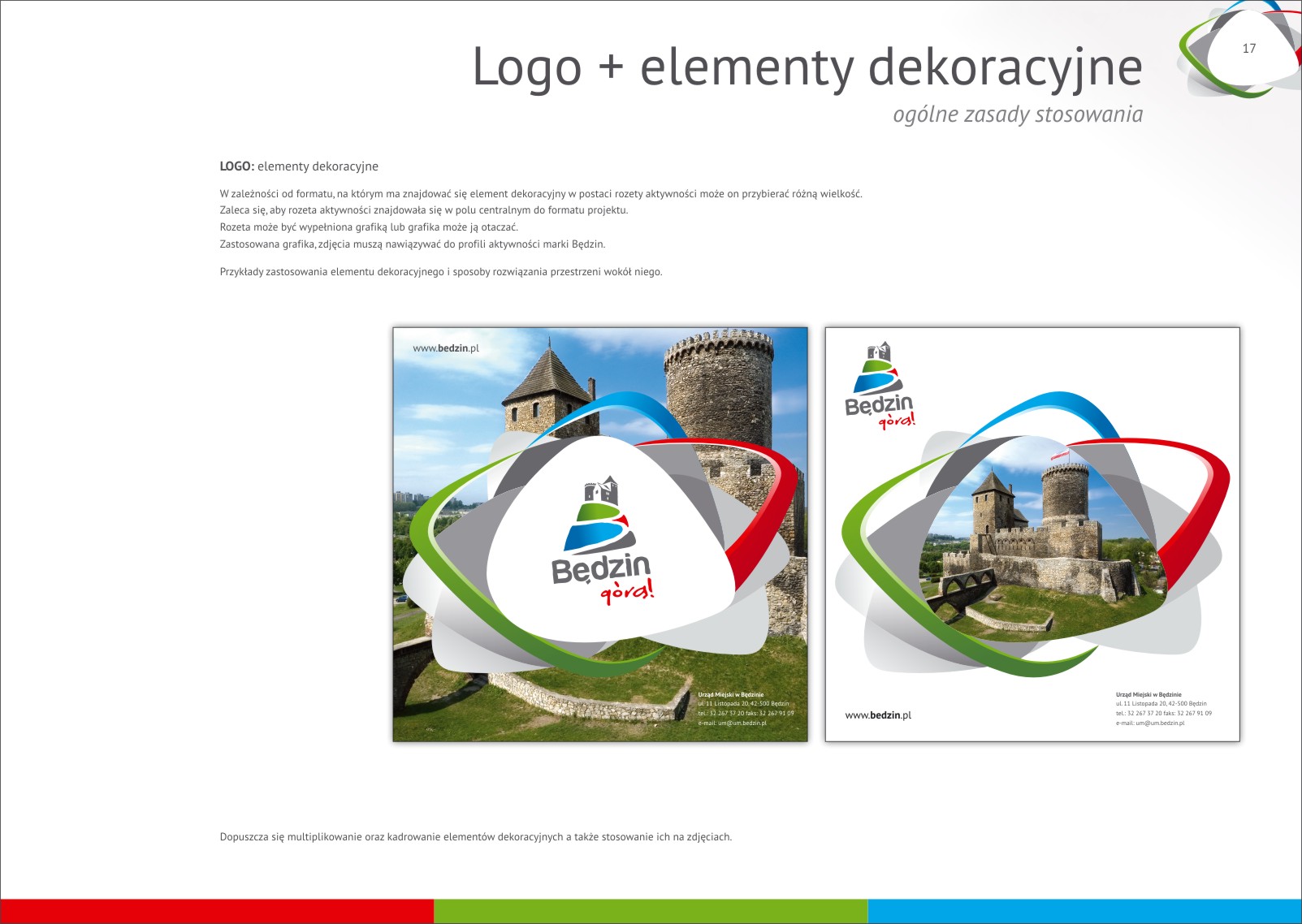The image size is (1302, 924).
Task: Click the phone and fax line on the photo example
Action: [x=746, y=714]
